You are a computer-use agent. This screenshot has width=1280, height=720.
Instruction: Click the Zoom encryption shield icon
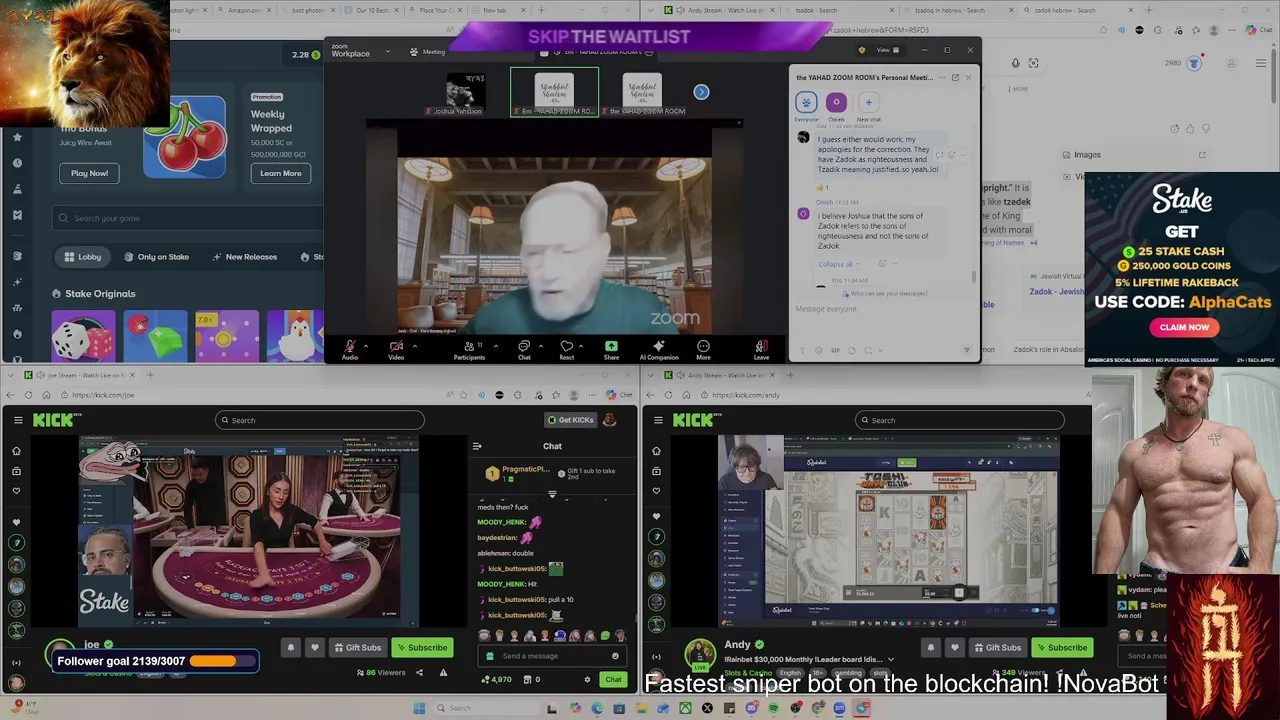[861, 50]
